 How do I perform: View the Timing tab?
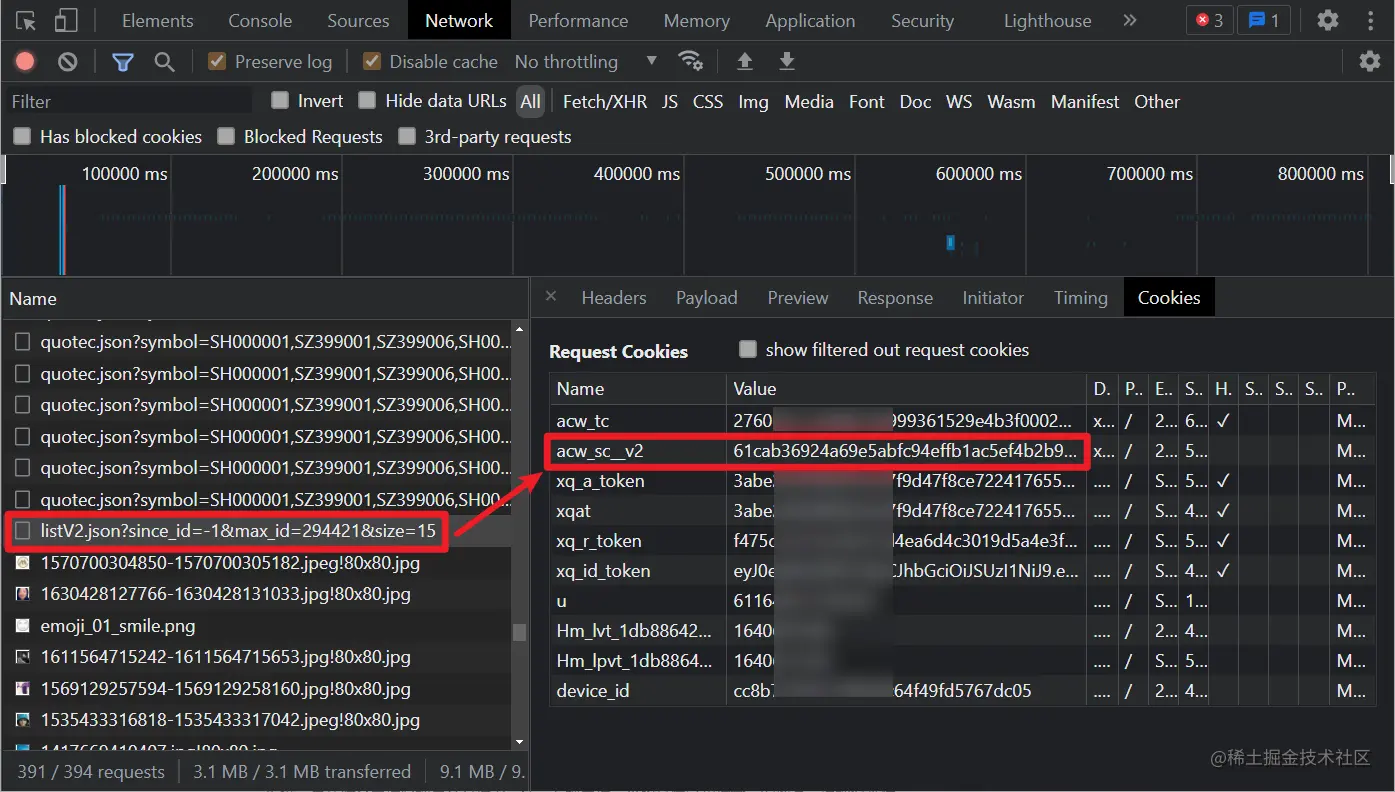1081,297
